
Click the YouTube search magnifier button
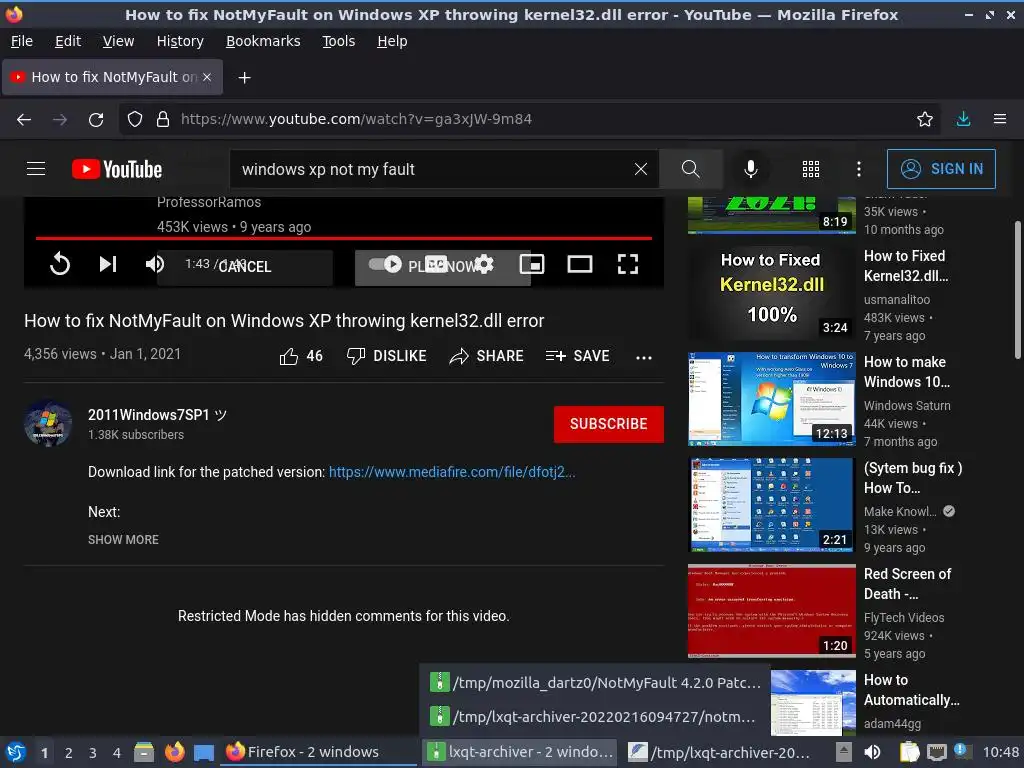(690, 169)
